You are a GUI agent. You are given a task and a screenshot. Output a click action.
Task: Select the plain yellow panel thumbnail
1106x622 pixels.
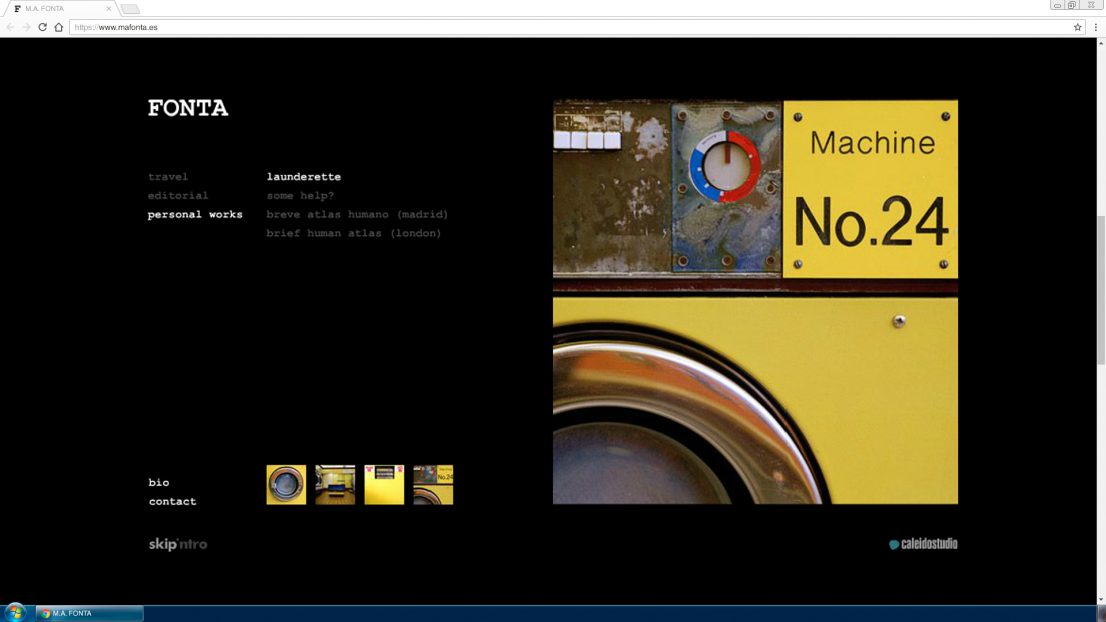click(384, 484)
